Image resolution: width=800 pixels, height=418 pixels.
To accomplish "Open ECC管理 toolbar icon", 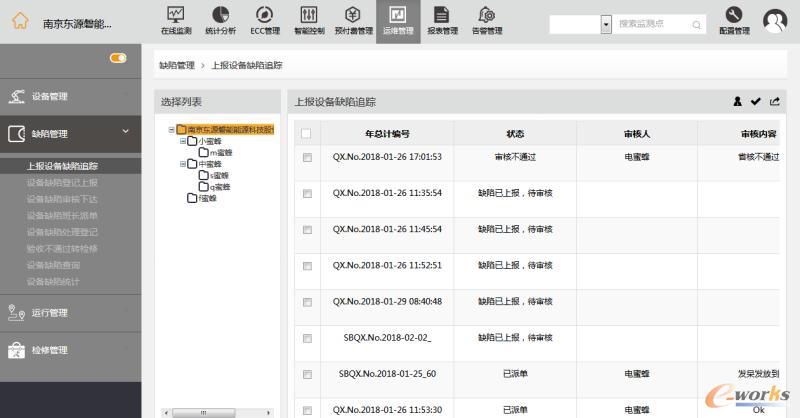I will click(265, 14).
